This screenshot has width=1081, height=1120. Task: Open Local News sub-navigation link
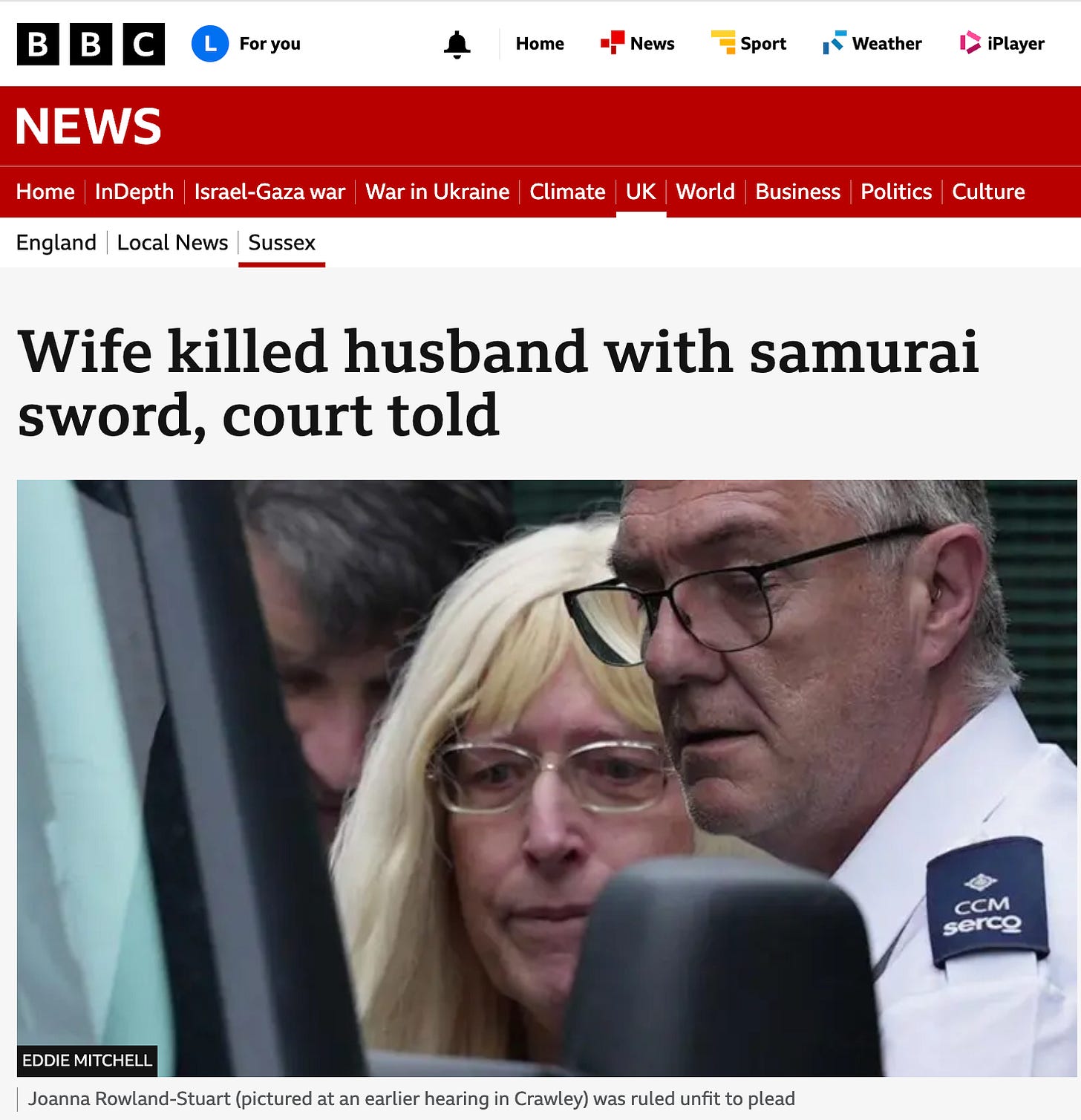click(172, 243)
